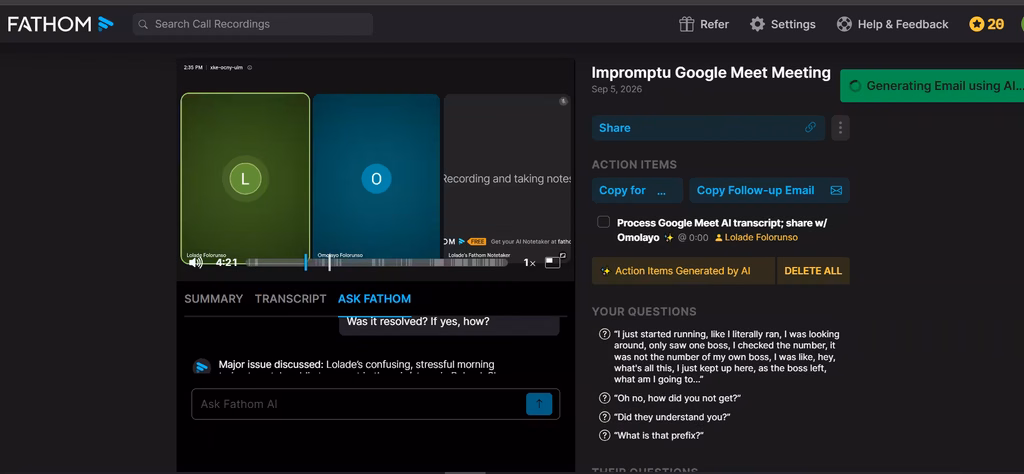Click the O avatar of Omolayo Folorunso
1024x474 pixels.
(376, 179)
